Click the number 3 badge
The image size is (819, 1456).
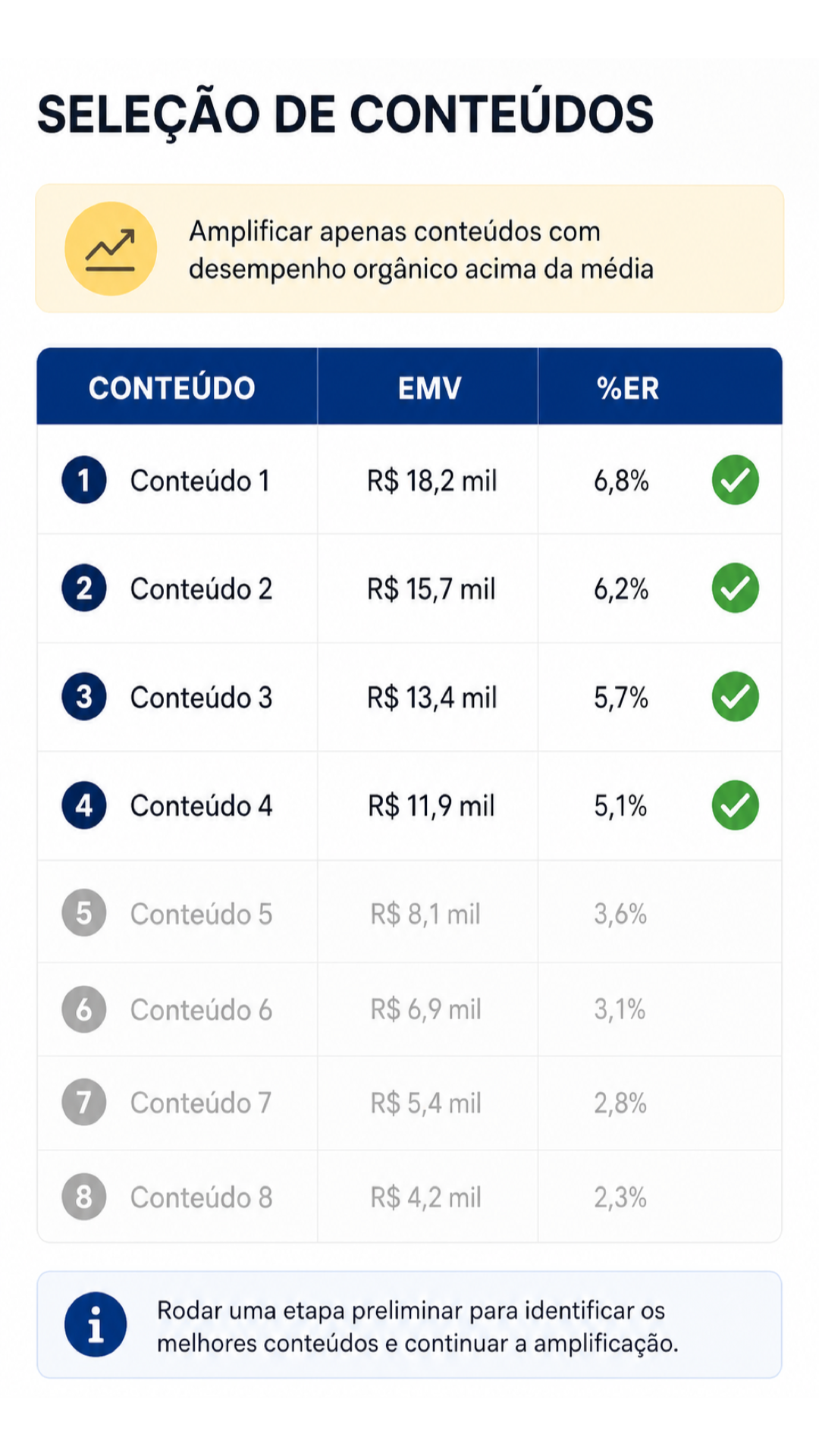[x=84, y=697]
